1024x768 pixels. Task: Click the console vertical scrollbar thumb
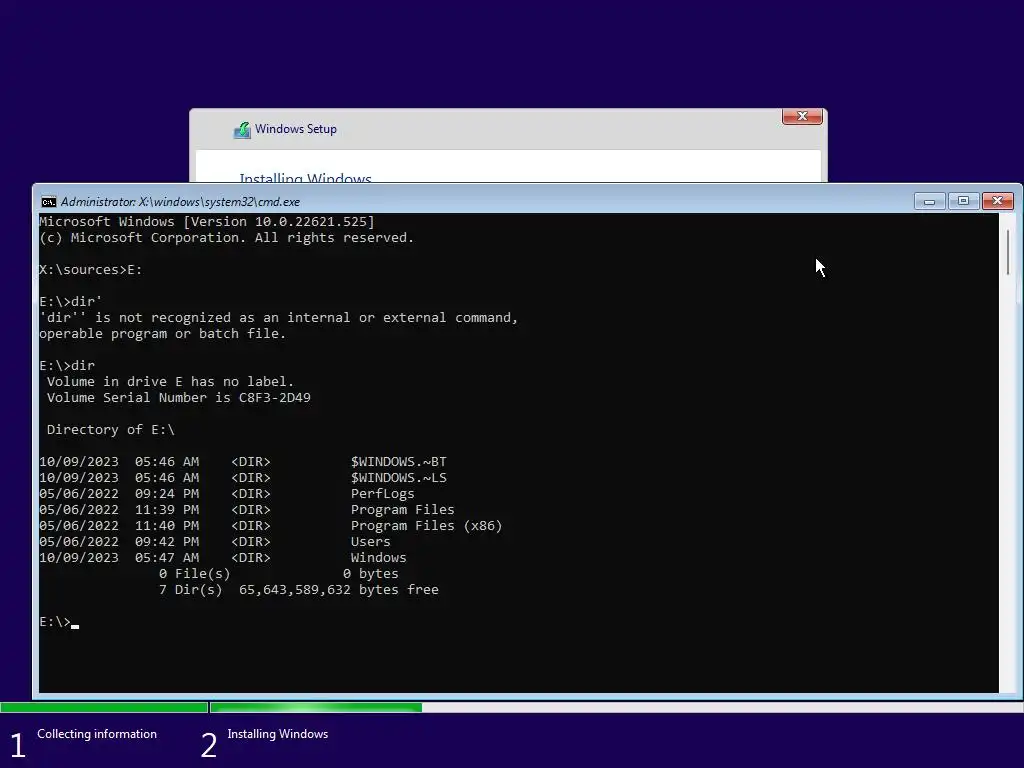coord(1008,252)
